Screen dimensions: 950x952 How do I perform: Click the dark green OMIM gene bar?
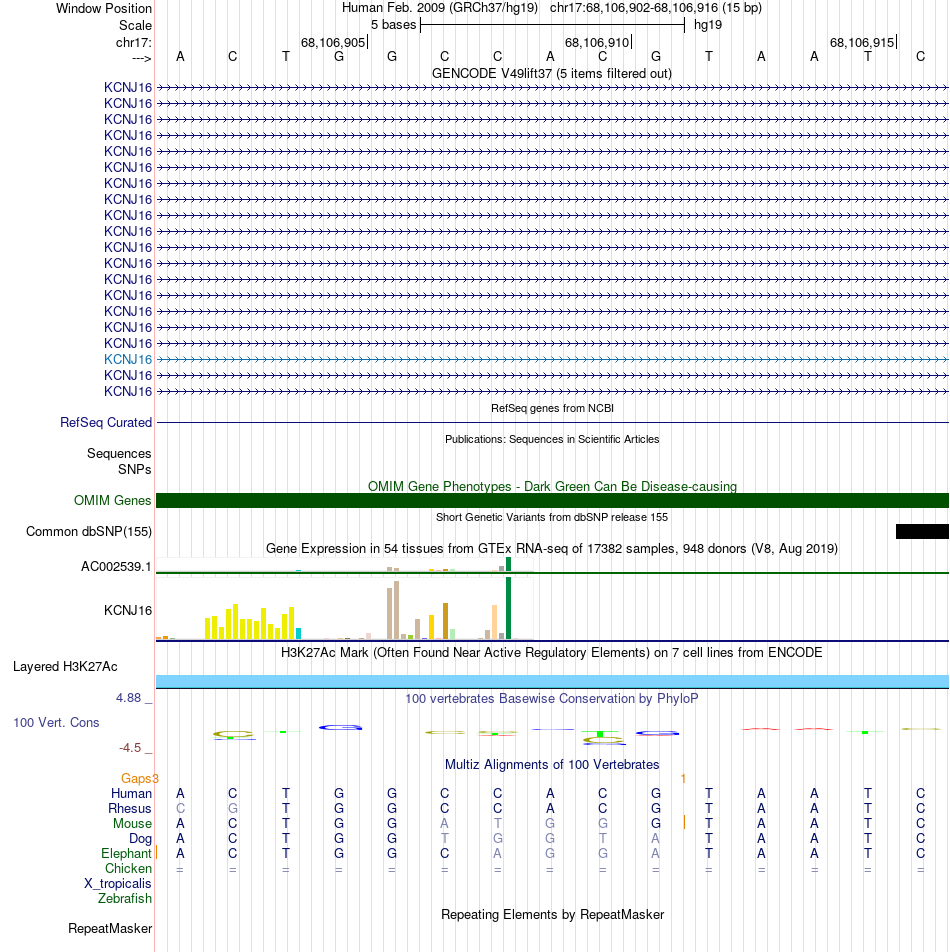pos(552,500)
